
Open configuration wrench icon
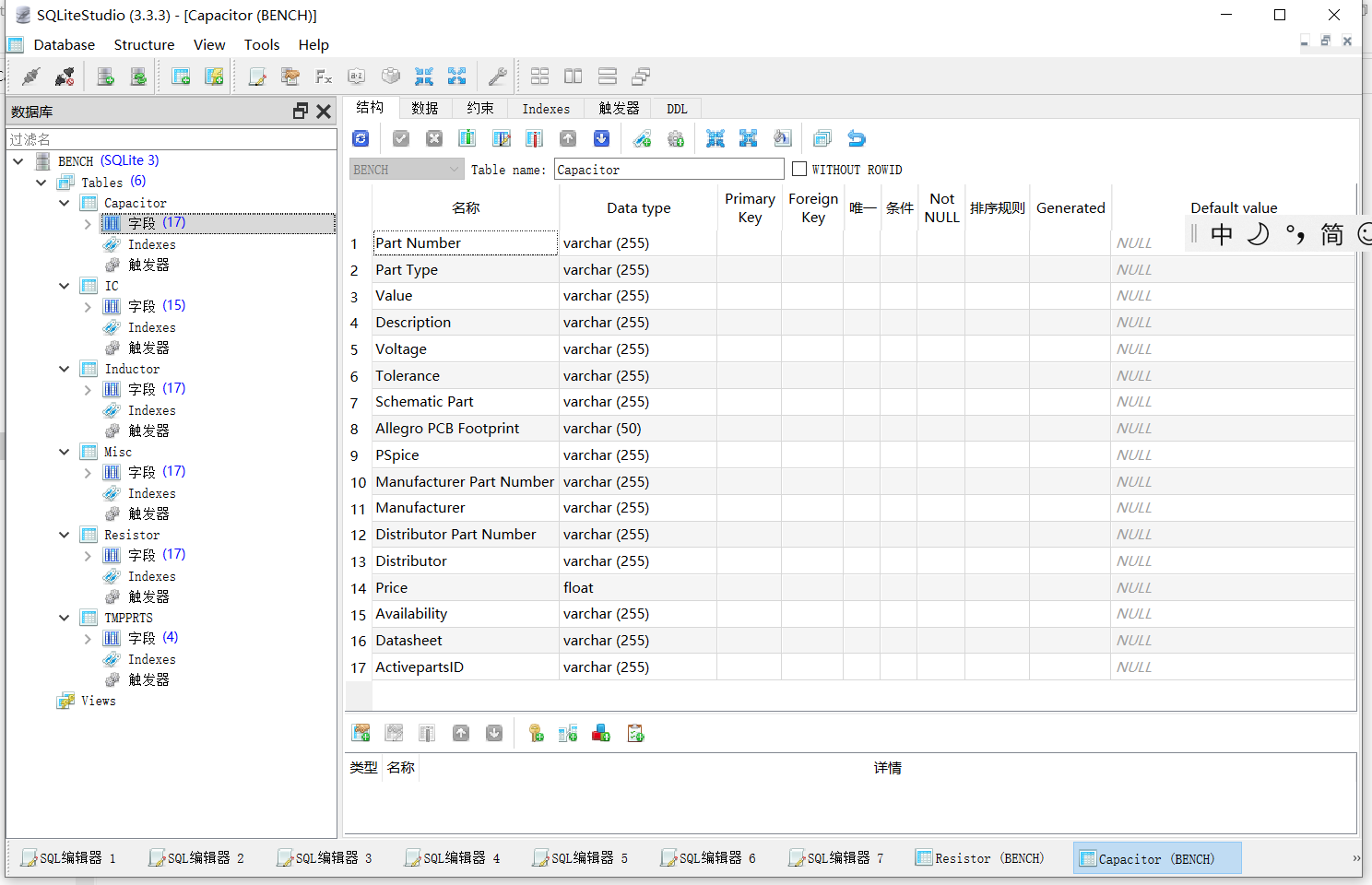coord(497,77)
